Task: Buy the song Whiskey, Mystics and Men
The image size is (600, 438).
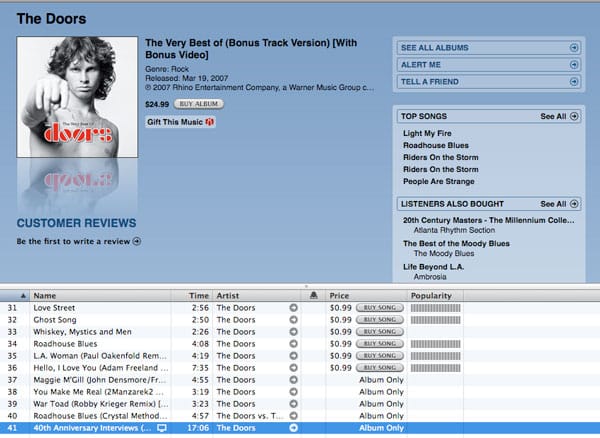Action: pos(380,332)
